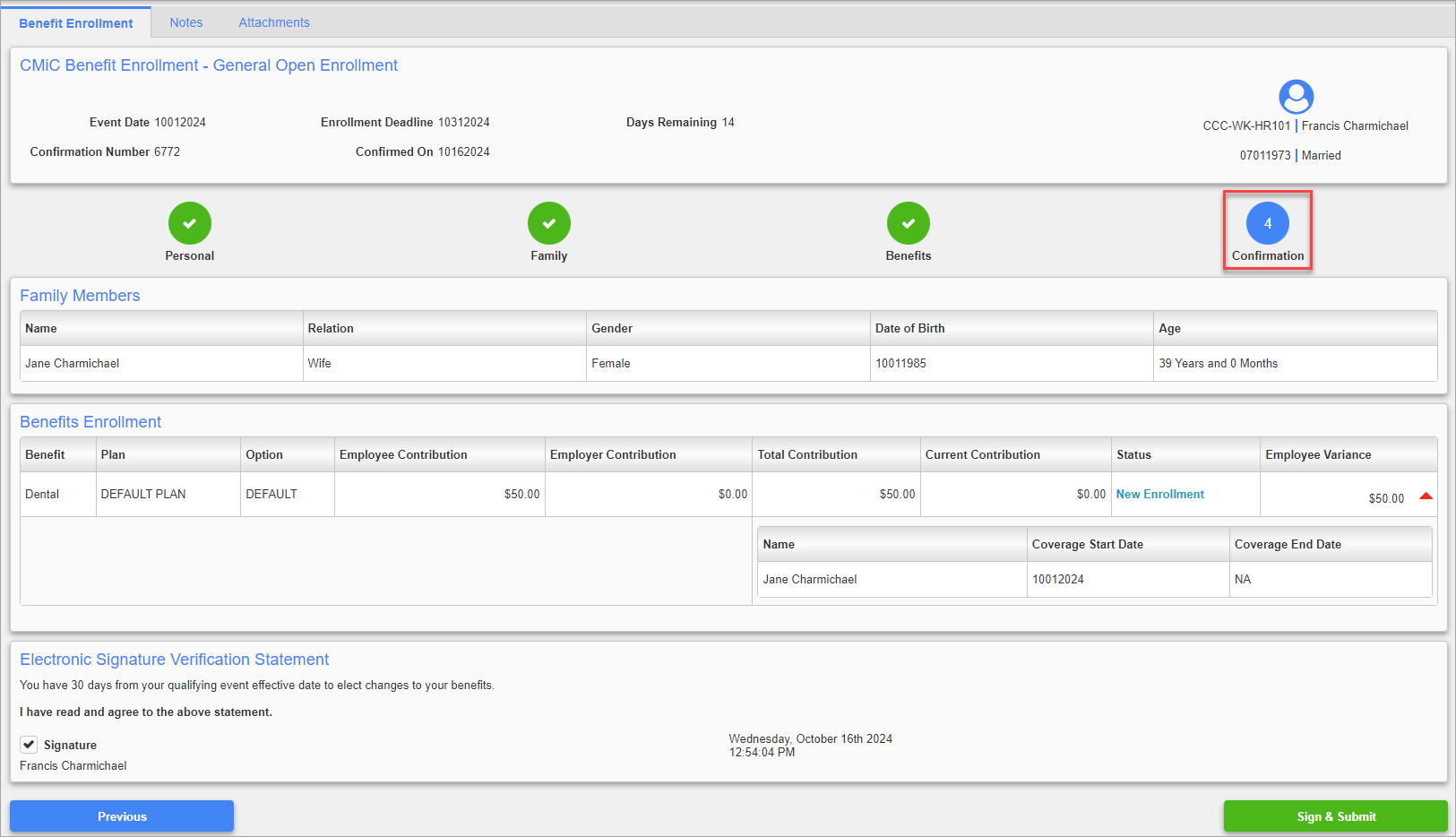
Task: Select date of birth 10011985 cell
Action: [x=1012, y=363]
